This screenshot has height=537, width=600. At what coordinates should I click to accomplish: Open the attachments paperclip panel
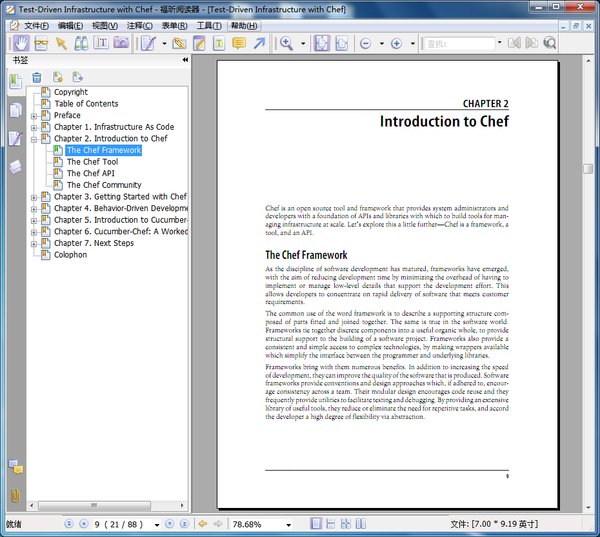pyautogui.click(x=16, y=495)
